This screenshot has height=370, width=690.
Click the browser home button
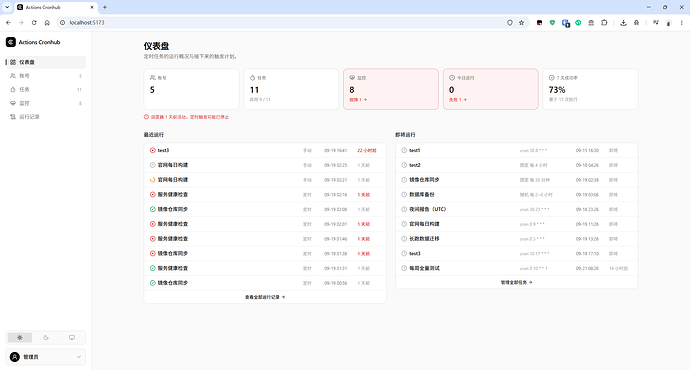pyautogui.click(x=47, y=22)
